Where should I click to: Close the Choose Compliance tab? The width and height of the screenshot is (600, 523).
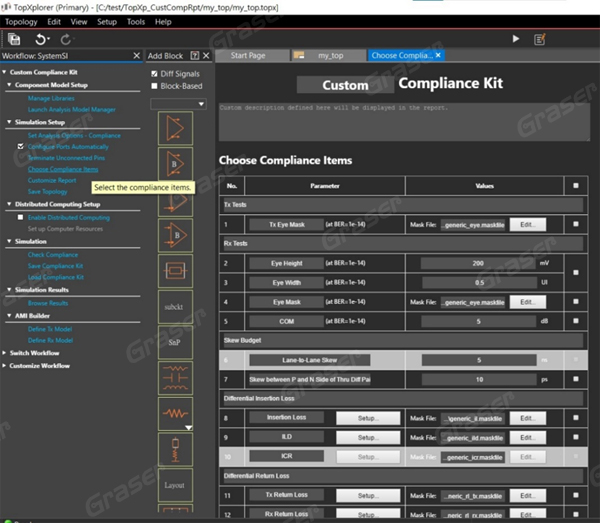(438, 55)
